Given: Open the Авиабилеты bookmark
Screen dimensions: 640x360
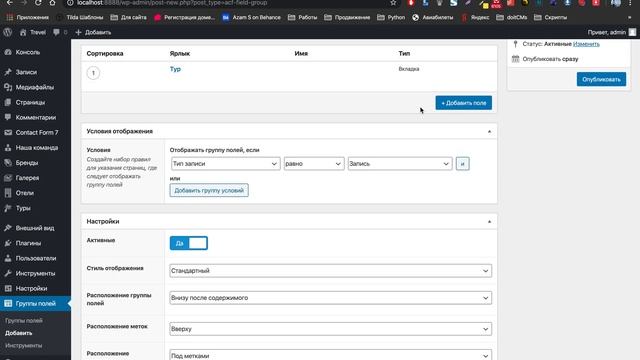Looking at the screenshot, I should point(433,17).
